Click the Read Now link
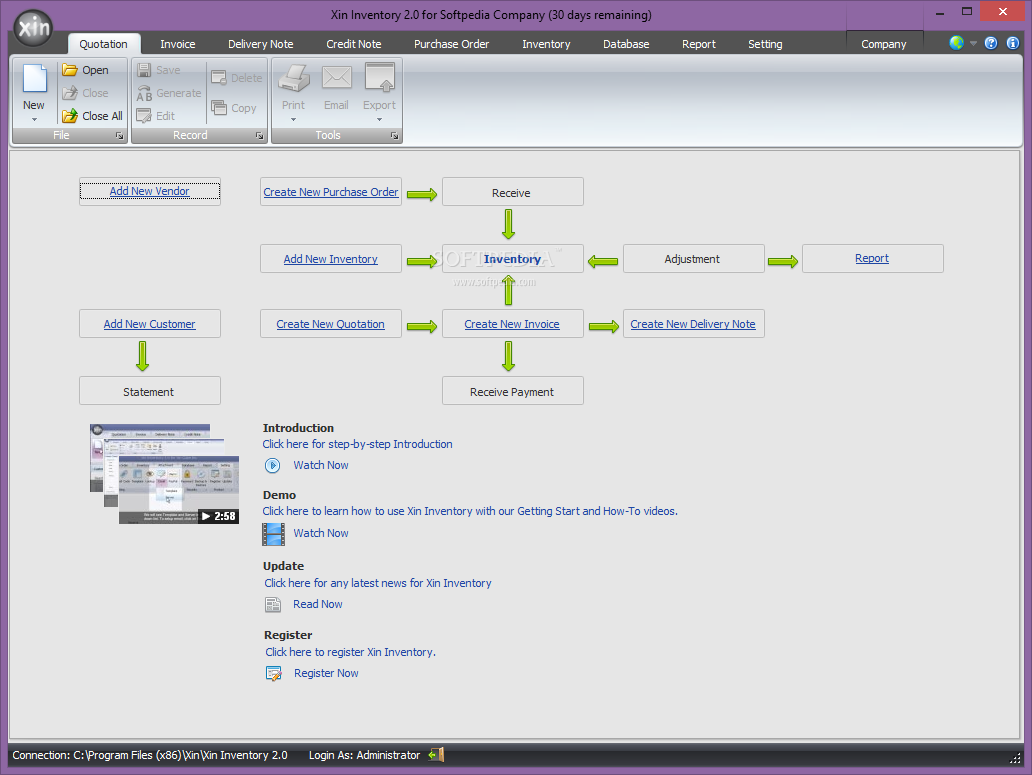 tap(318, 604)
